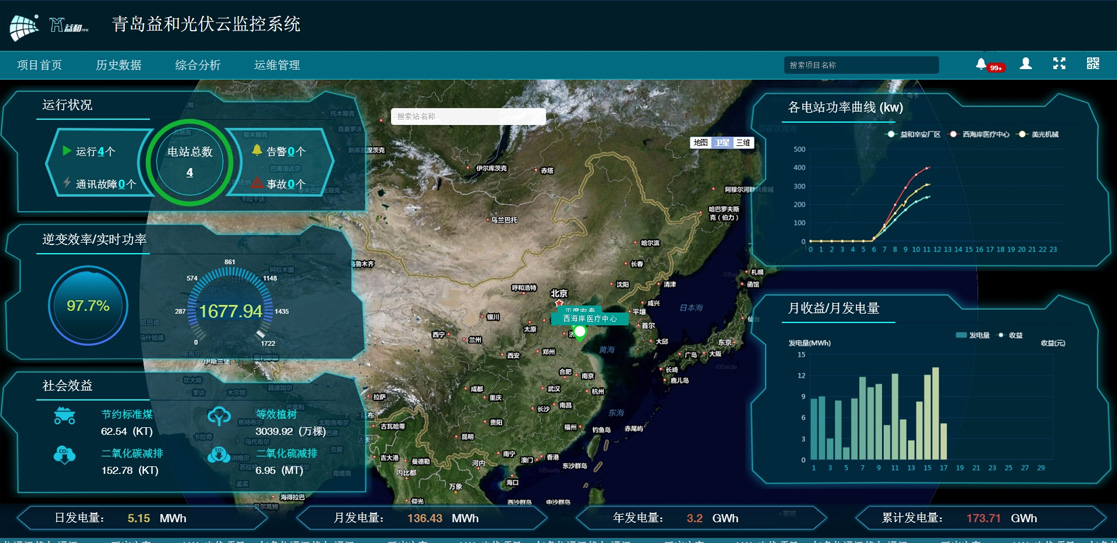This screenshot has height=543, width=1117.
Task: Switch map to 卫星 satellite view
Action: 722,143
